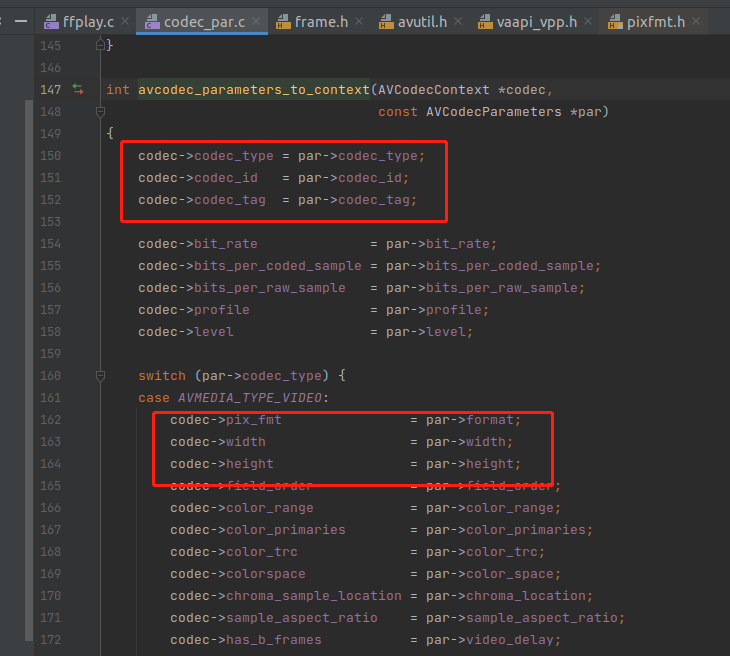
Task: Click codec->profile on line 157
Action: point(194,310)
